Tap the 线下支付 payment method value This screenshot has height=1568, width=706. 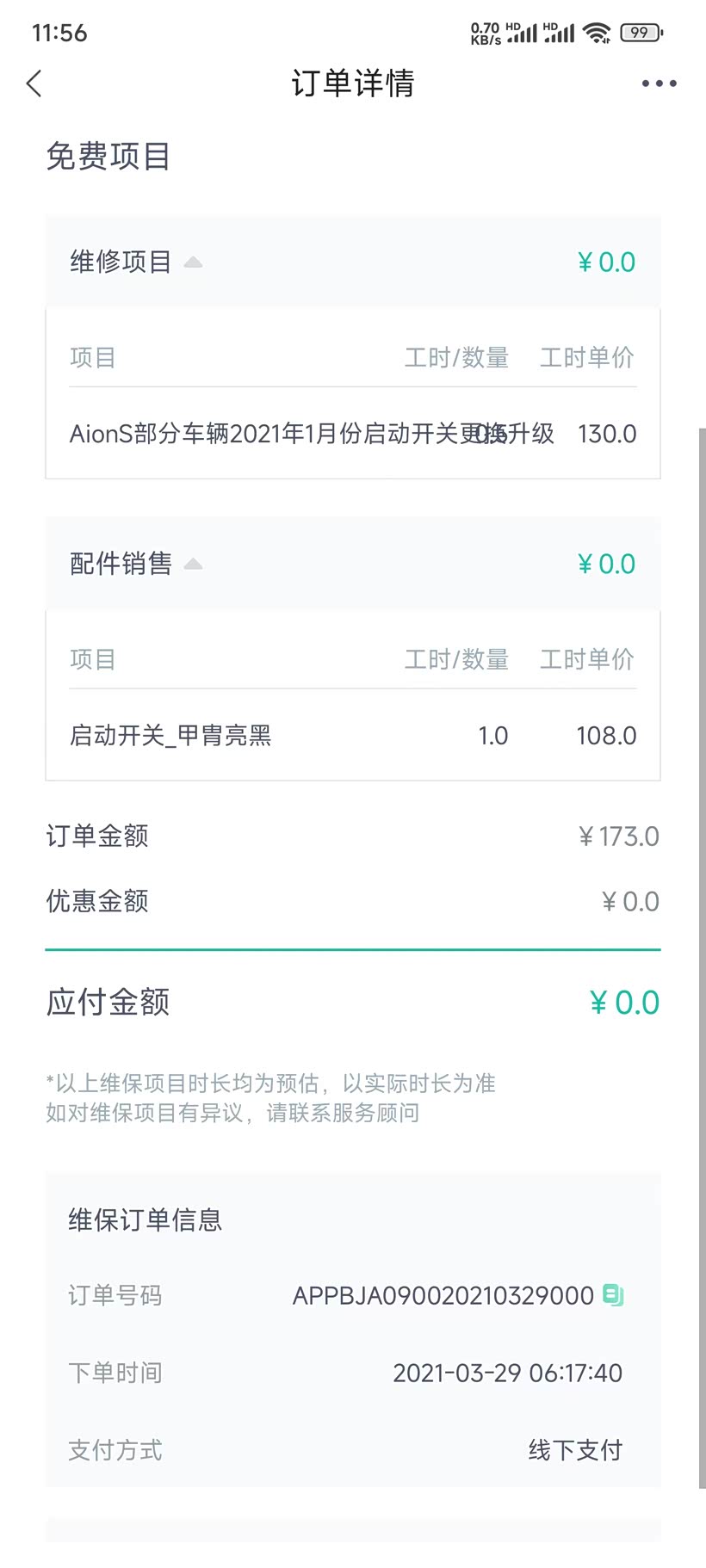(x=575, y=1450)
